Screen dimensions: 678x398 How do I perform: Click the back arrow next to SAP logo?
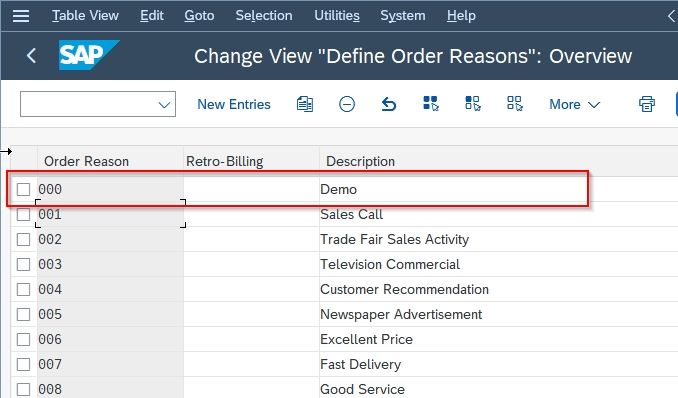(x=31, y=56)
